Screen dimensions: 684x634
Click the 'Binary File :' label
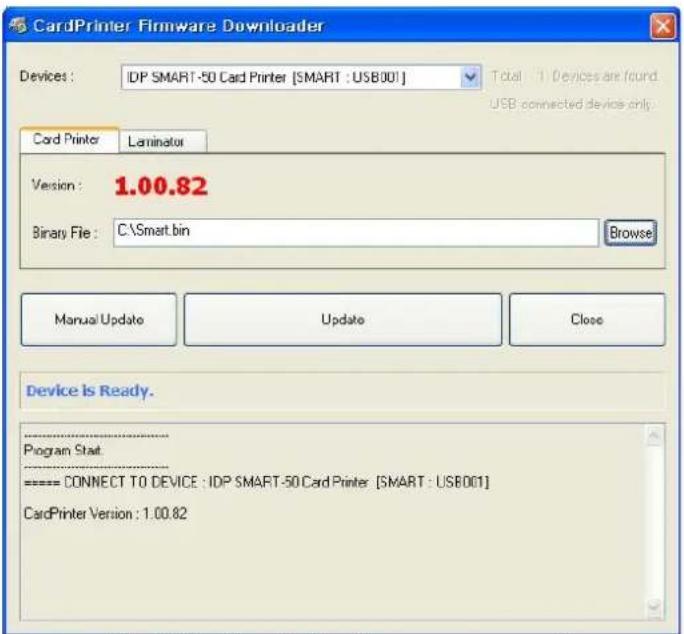tap(65, 233)
